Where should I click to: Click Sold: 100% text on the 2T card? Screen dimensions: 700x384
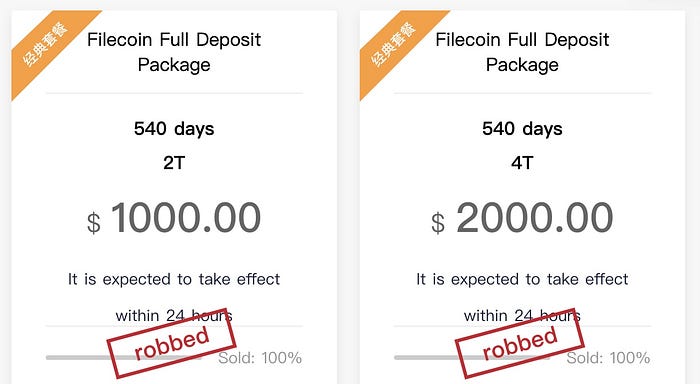tap(260, 358)
